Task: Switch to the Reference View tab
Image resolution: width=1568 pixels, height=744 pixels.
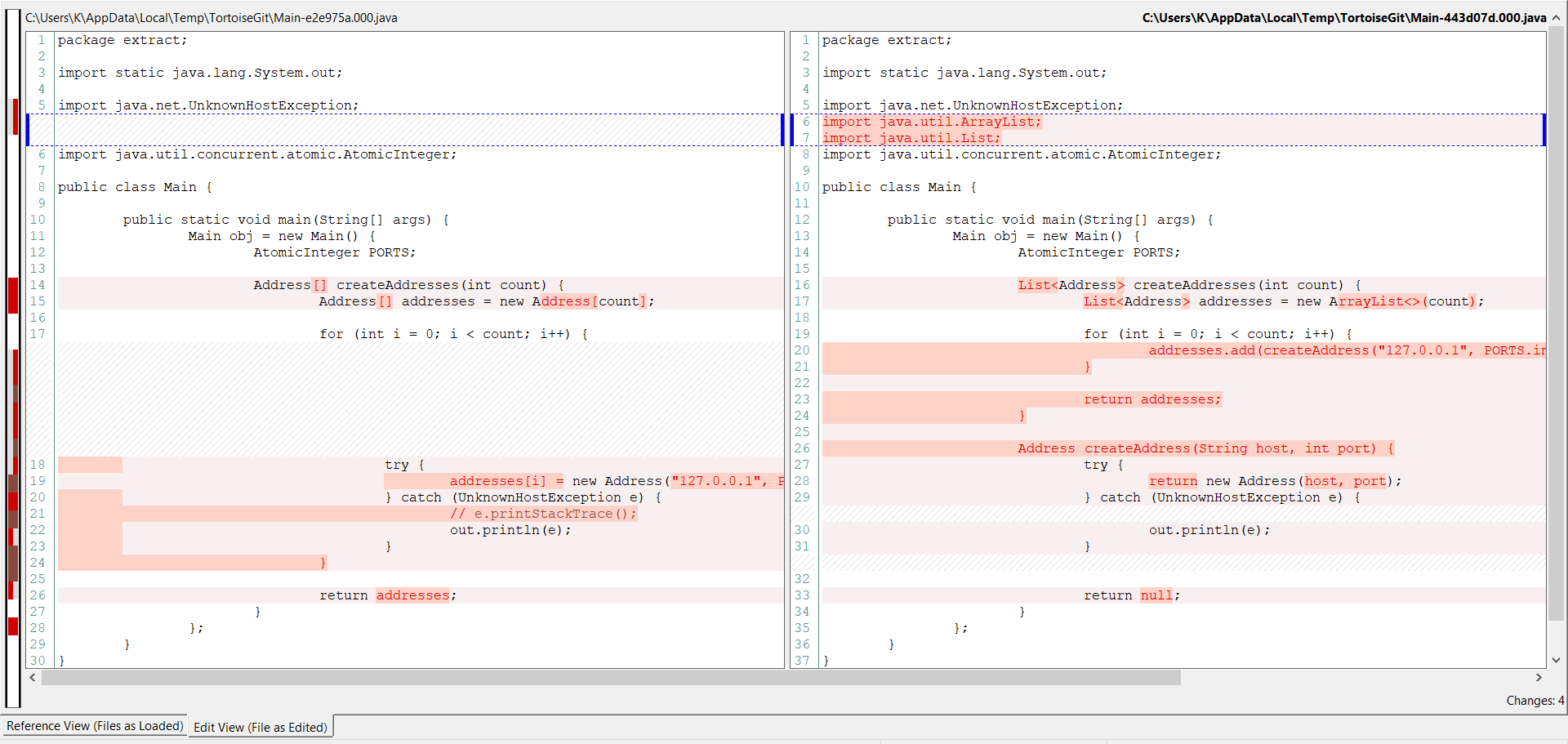Action: (95, 726)
